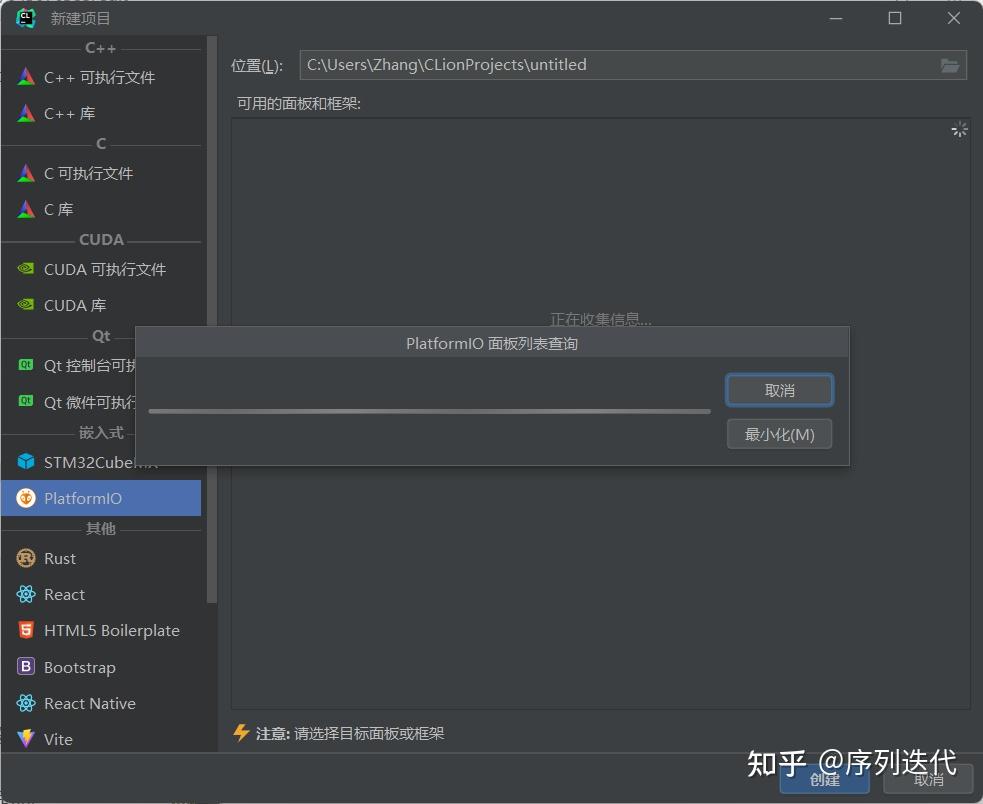The width and height of the screenshot is (983, 804).
Task: Select Qt 控制台 project type
Action: [68, 365]
